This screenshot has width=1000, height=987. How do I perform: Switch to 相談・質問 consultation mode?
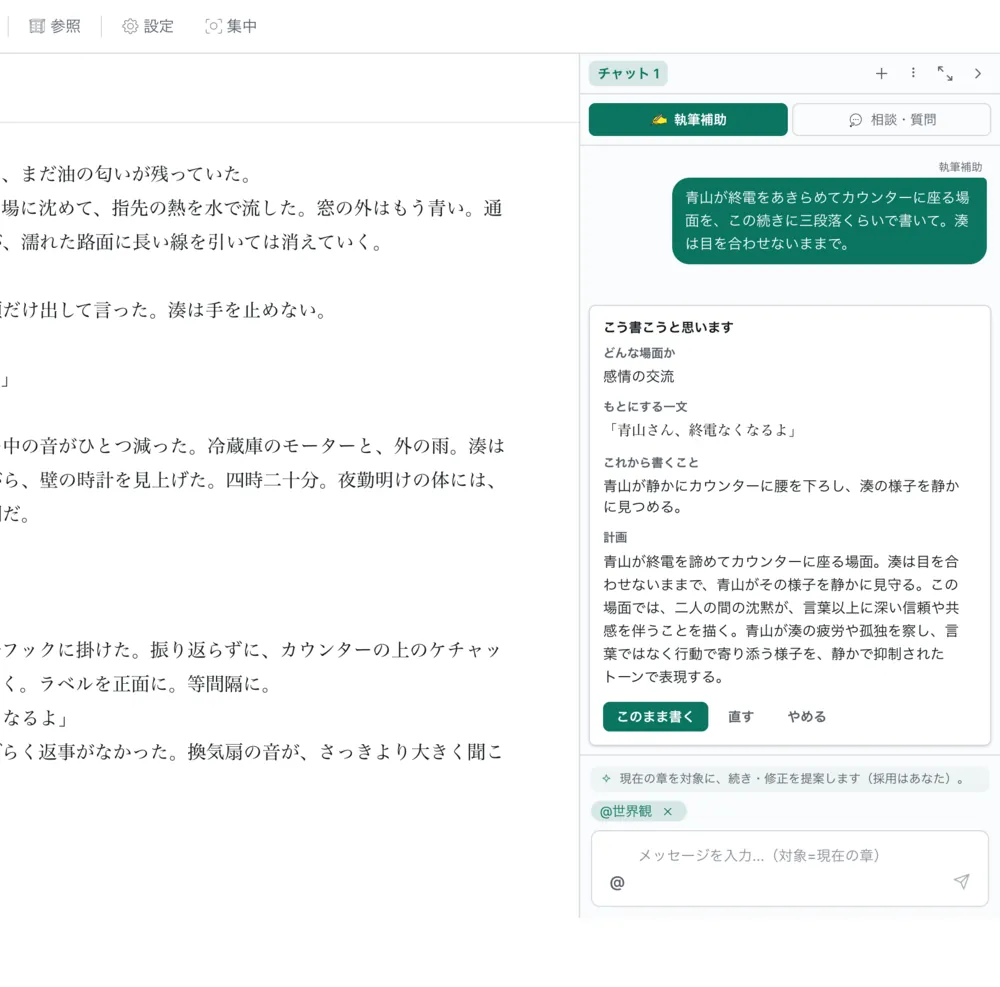coord(891,119)
